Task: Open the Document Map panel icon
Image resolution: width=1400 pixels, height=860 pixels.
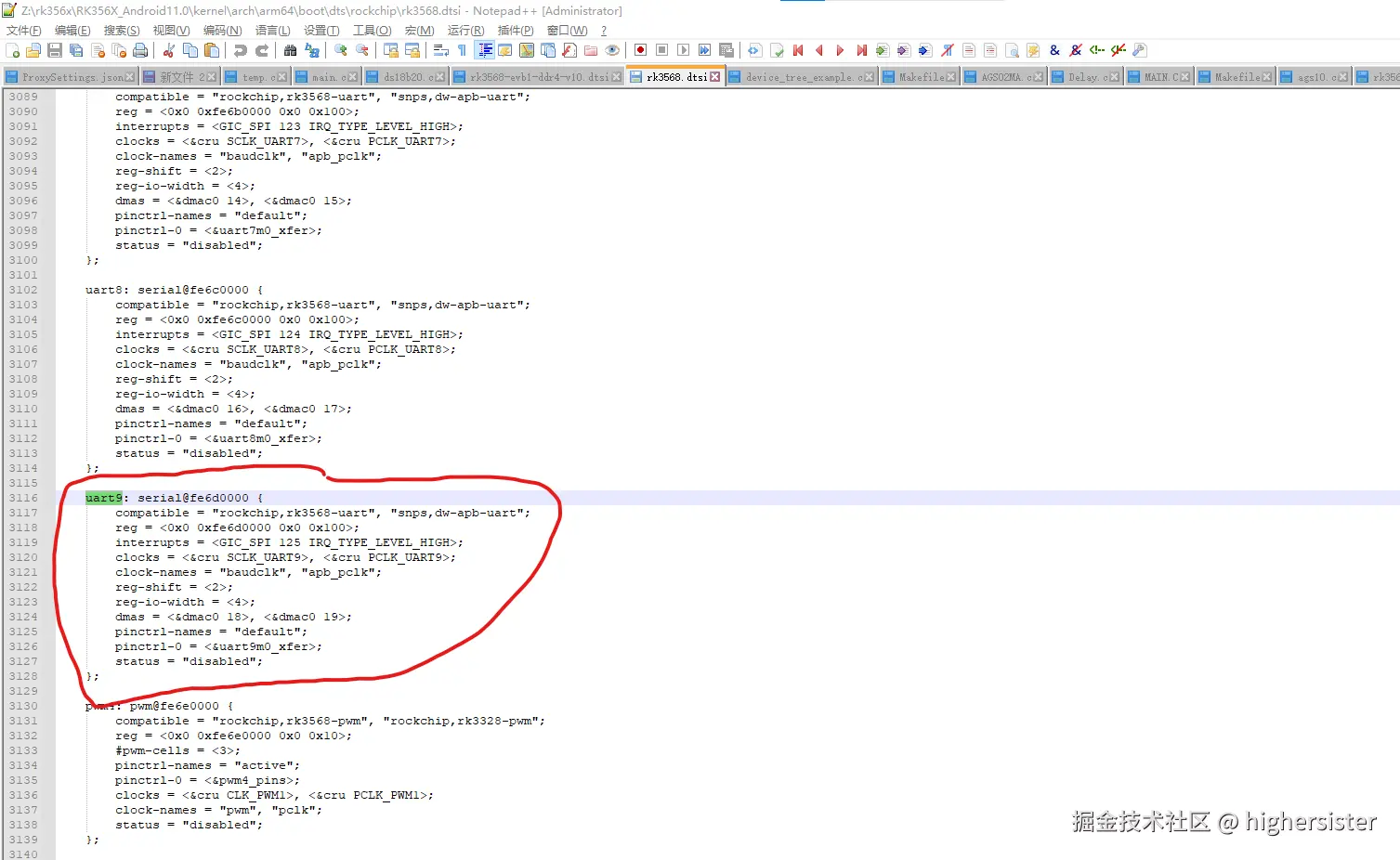Action: (527, 50)
